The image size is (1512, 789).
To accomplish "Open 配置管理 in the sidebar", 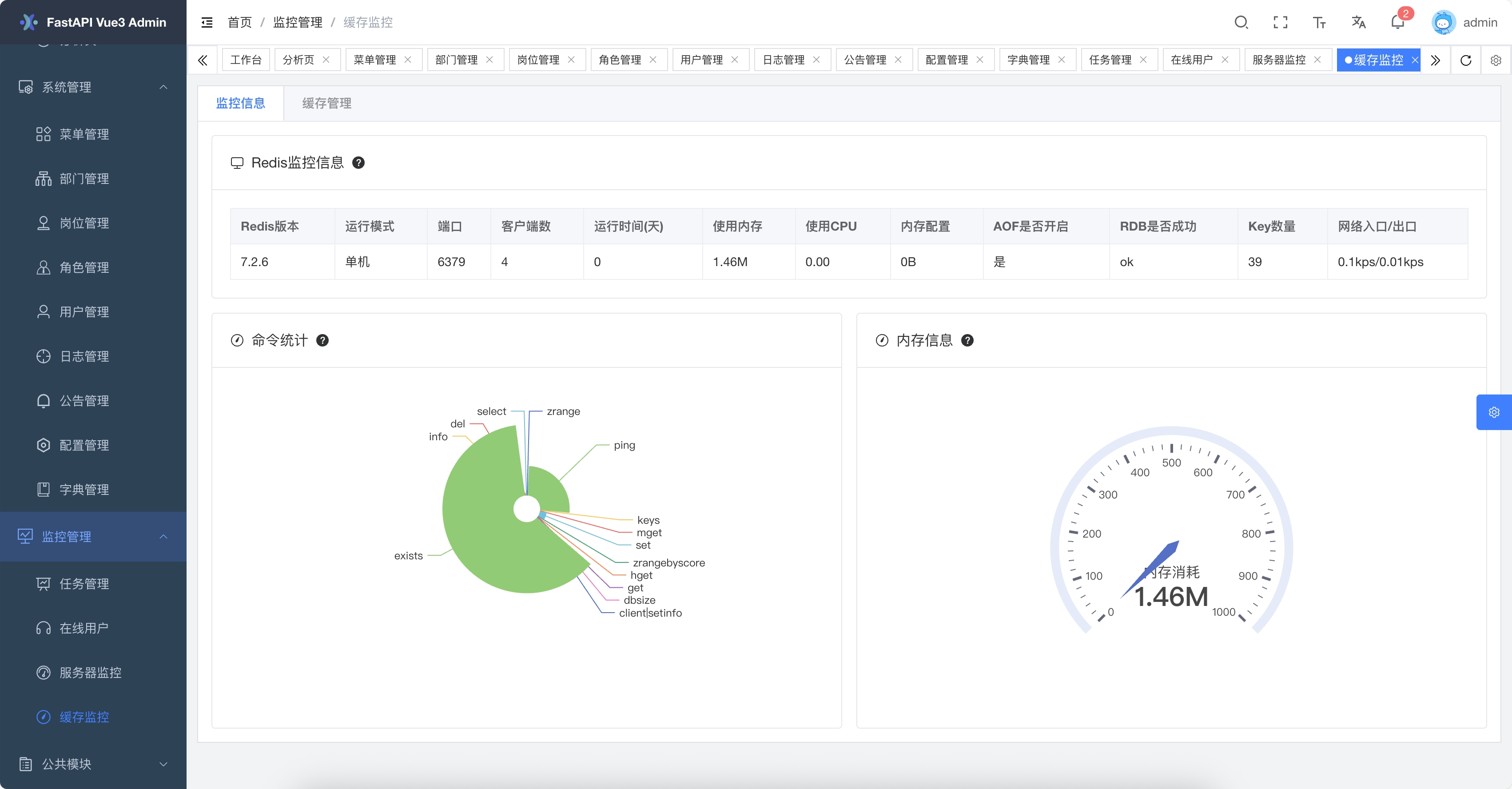I will pyautogui.click(x=93, y=445).
